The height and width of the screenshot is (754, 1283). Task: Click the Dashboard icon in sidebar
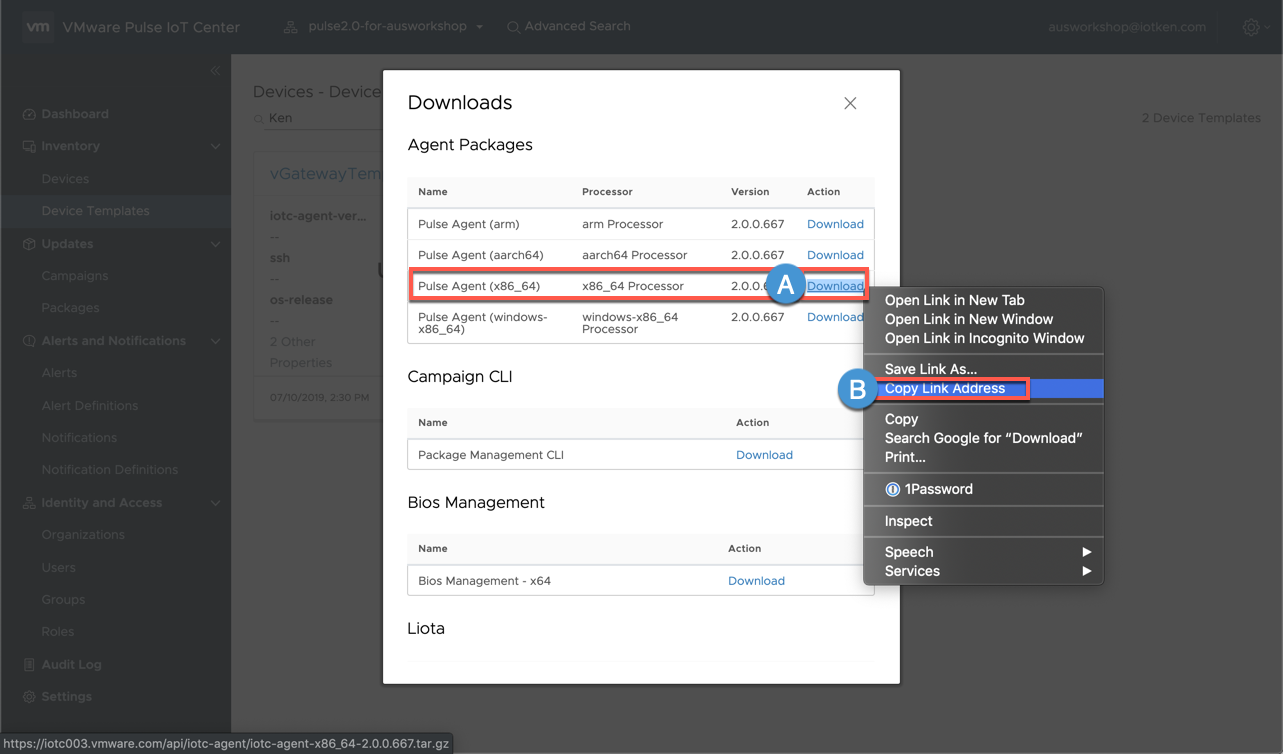[x=29, y=114]
